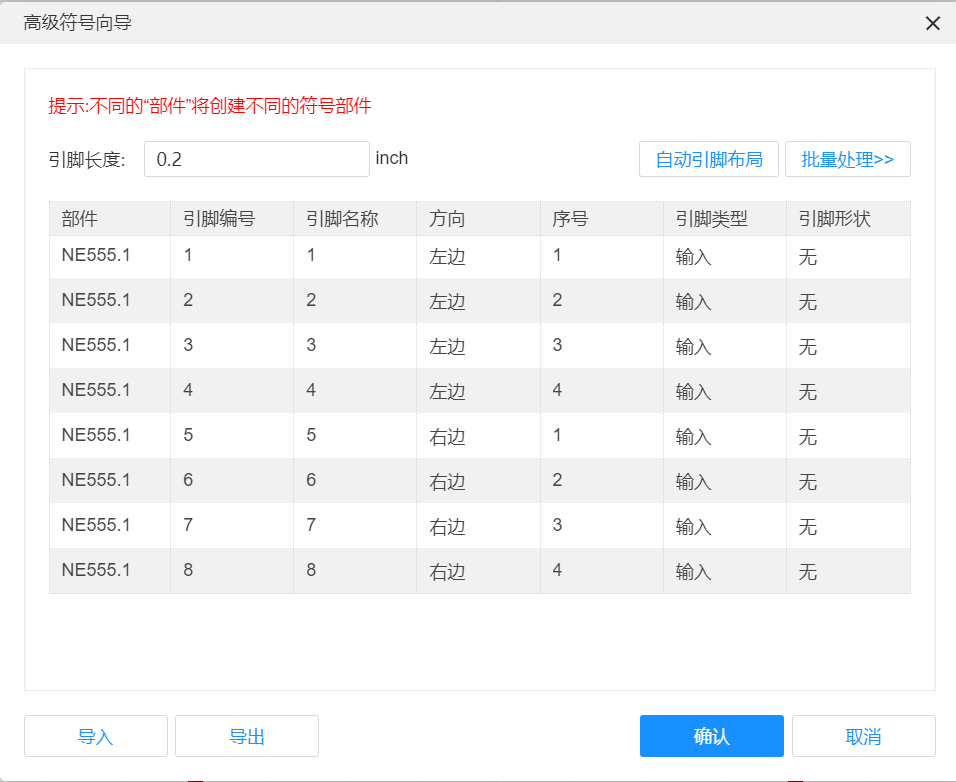Select the 引脚名称 column header

pyautogui.click(x=355, y=218)
